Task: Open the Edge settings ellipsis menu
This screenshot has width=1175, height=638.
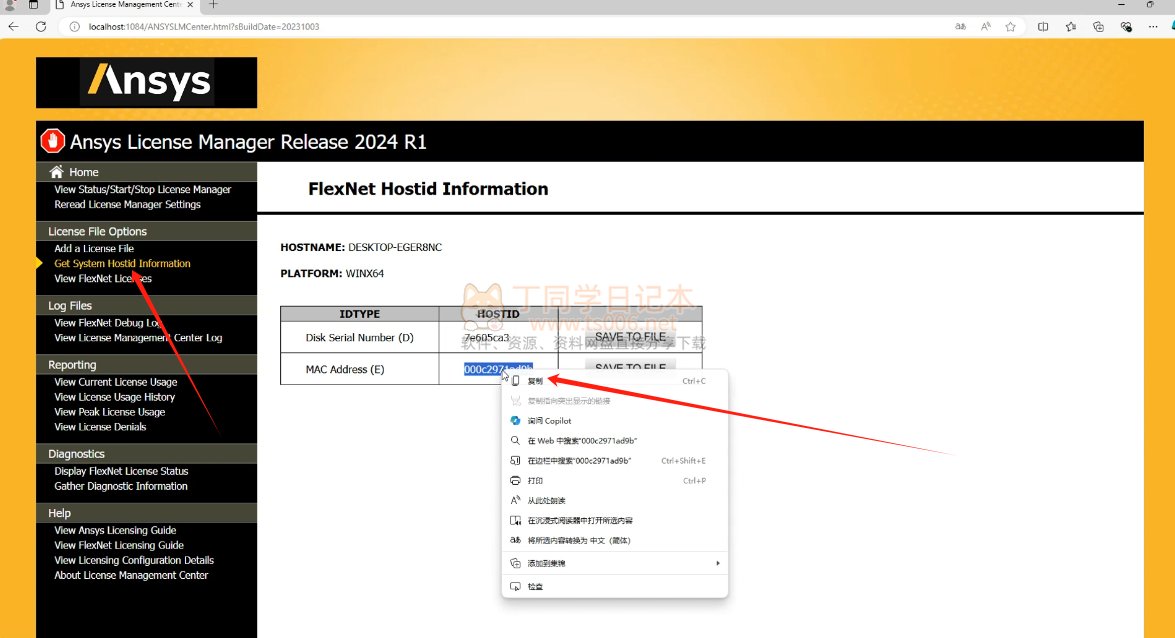Action: (1154, 27)
